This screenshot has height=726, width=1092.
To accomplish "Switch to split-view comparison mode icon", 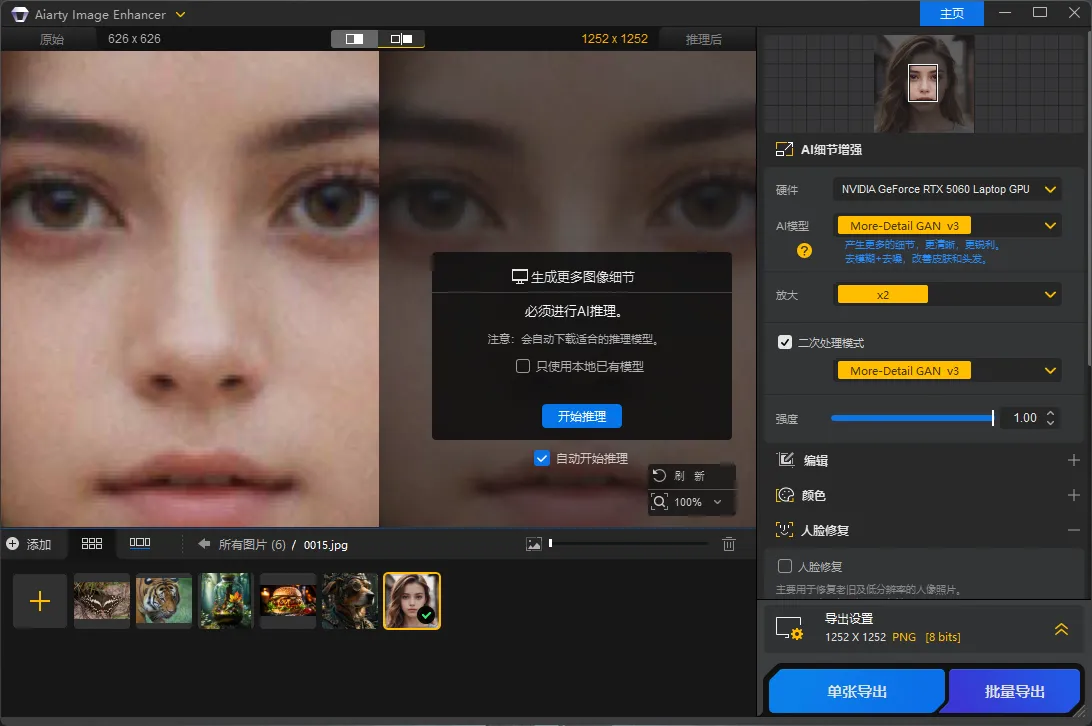I will (x=402, y=39).
